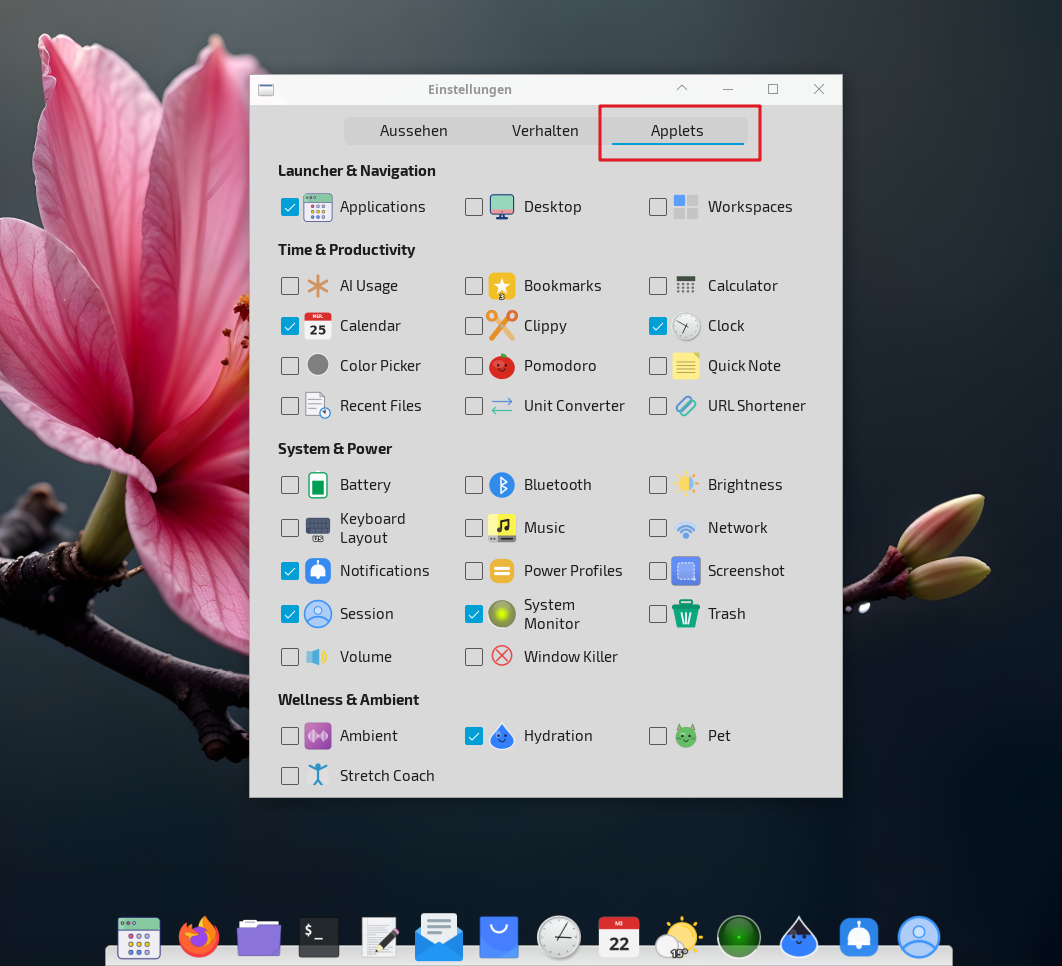Click the Screenshot applet icon
Viewport: 1062px width, 966px height.
coord(686,571)
